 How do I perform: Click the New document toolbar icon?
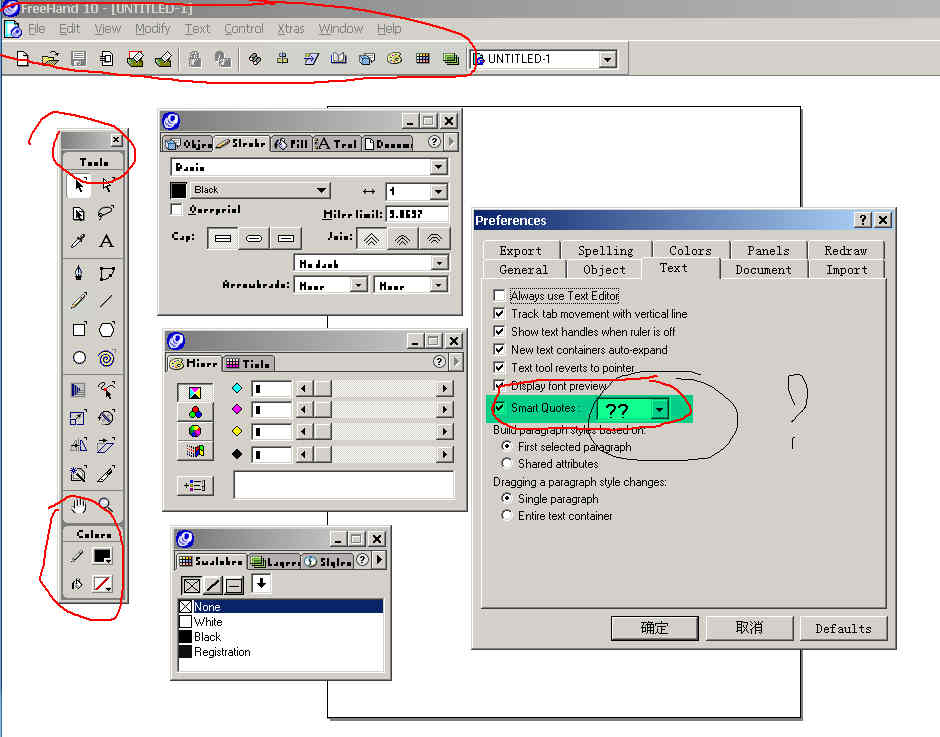click(x=23, y=59)
